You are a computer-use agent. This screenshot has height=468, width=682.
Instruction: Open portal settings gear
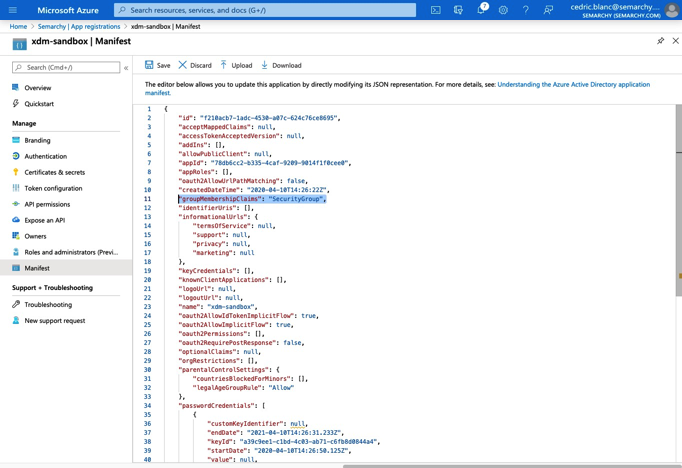tap(503, 10)
